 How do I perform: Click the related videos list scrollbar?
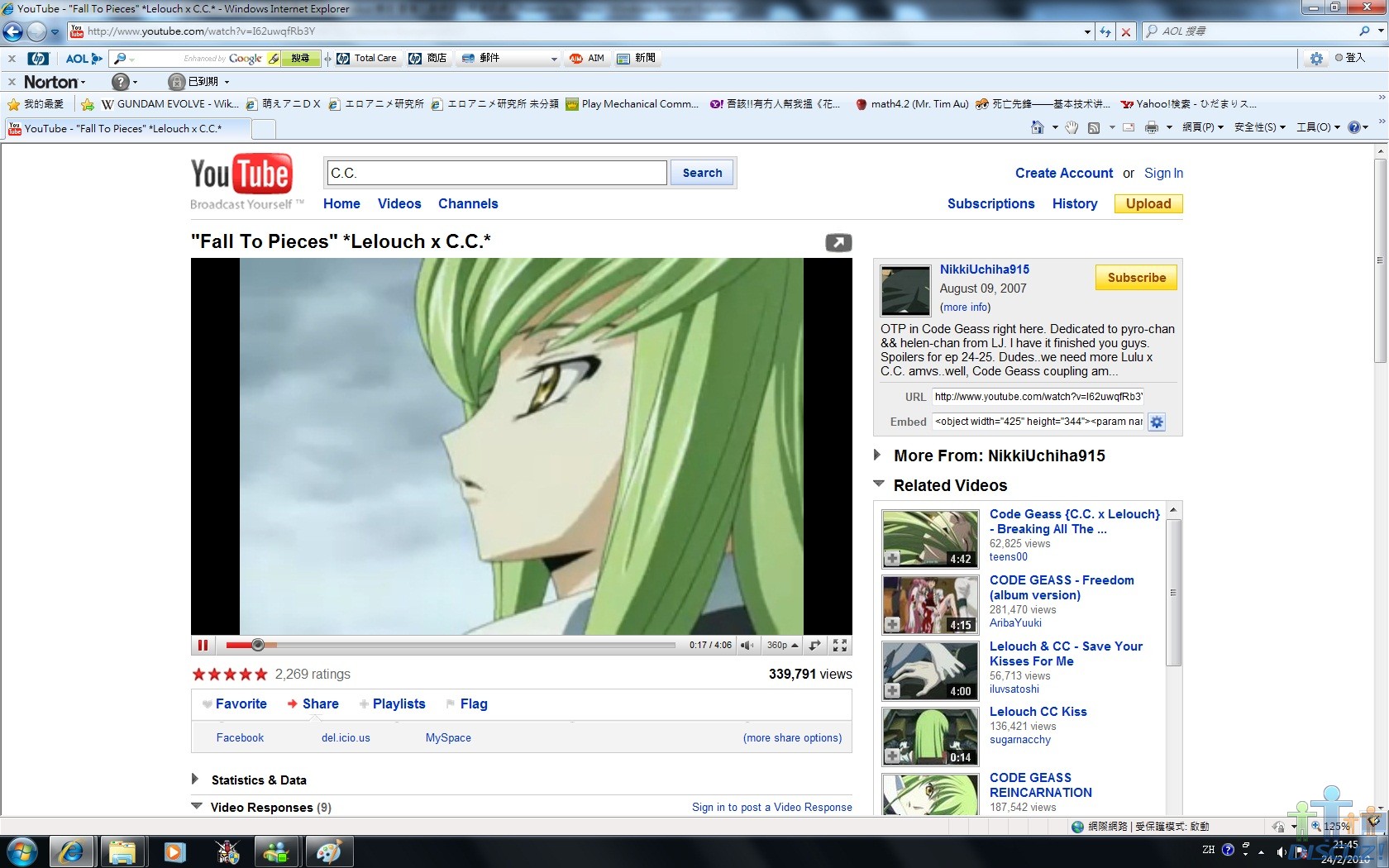coord(1173,593)
